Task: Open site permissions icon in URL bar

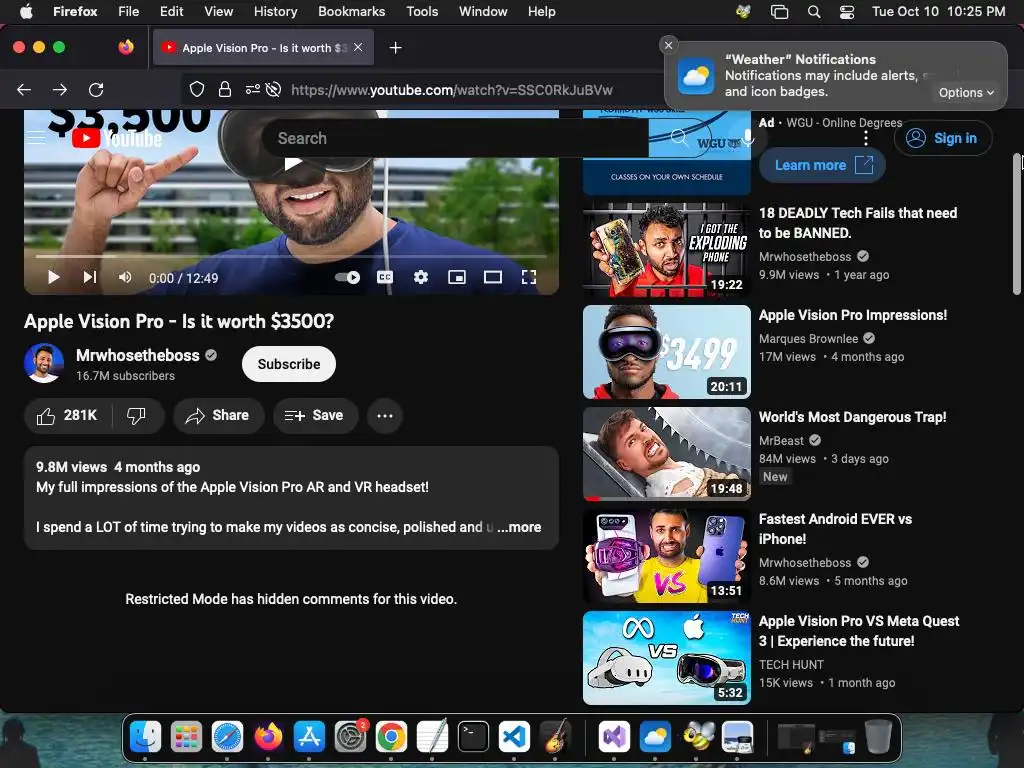Action: [x=253, y=89]
